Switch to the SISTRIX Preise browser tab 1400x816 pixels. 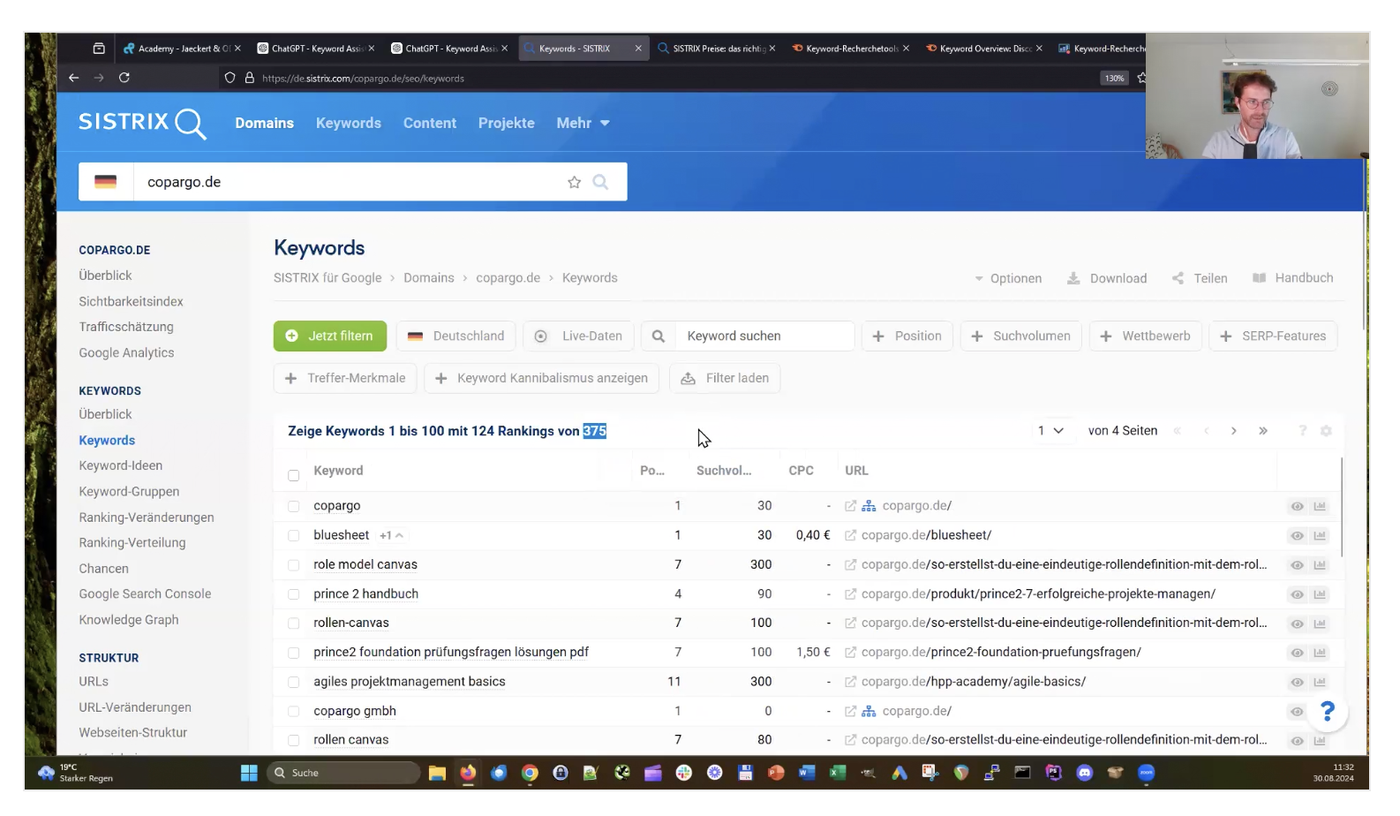717,48
